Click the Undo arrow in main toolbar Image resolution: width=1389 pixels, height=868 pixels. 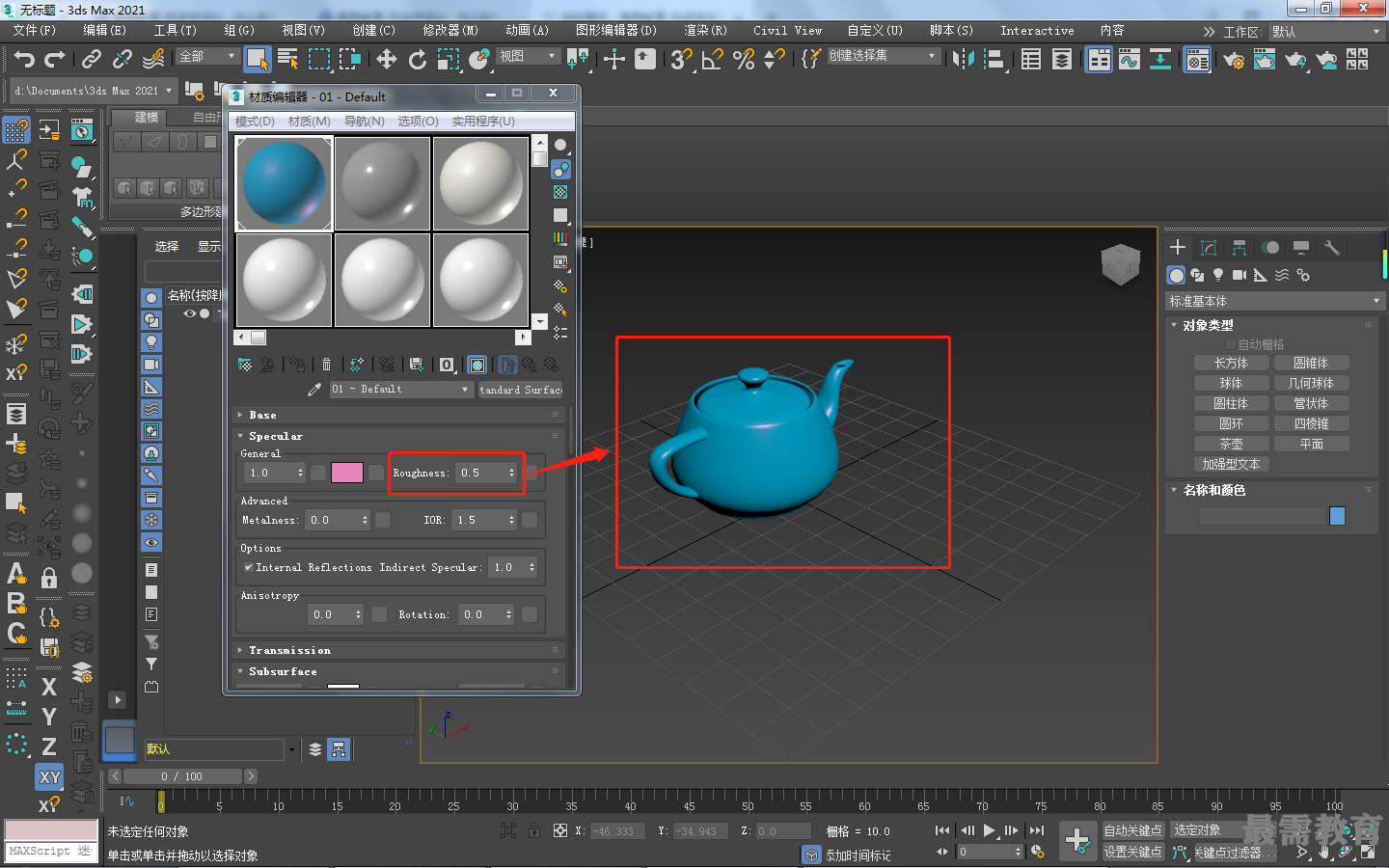coord(24,60)
